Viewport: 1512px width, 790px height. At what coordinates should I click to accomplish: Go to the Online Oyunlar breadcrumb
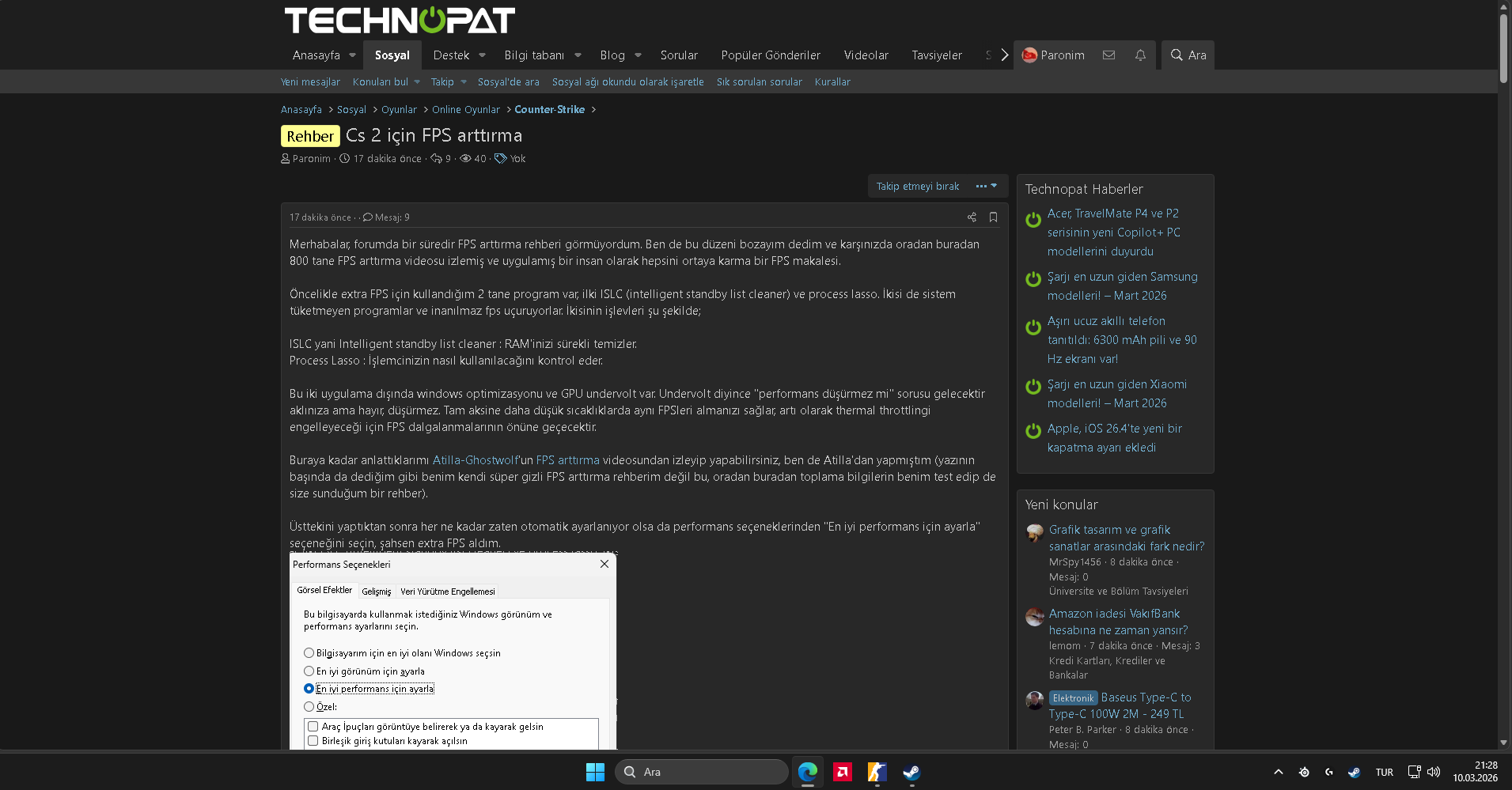coord(466,110)
